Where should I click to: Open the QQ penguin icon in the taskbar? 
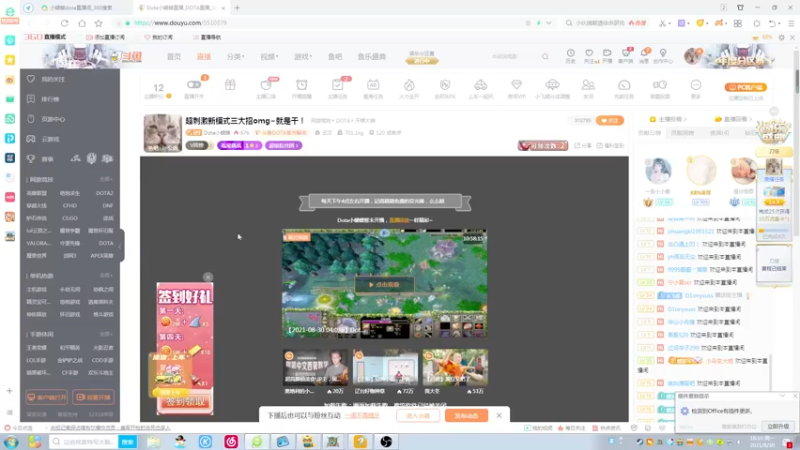click(180, 442)
